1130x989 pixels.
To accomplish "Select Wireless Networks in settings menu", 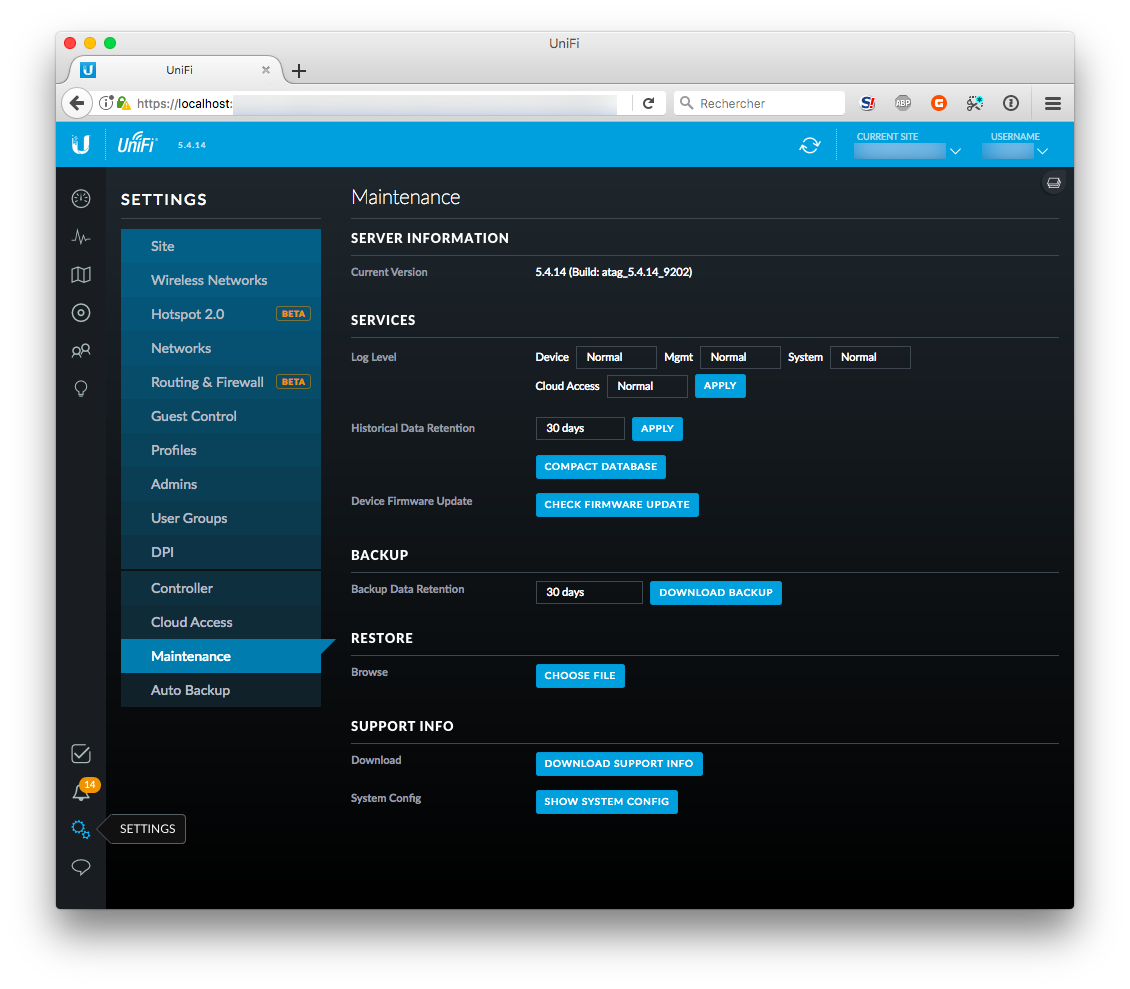I will click(x=209, y=280).
